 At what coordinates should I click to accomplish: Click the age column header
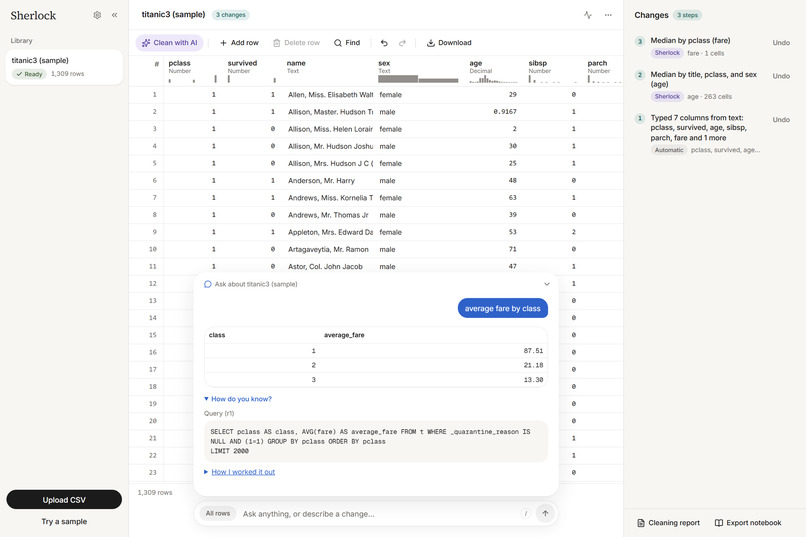[494, 71]
